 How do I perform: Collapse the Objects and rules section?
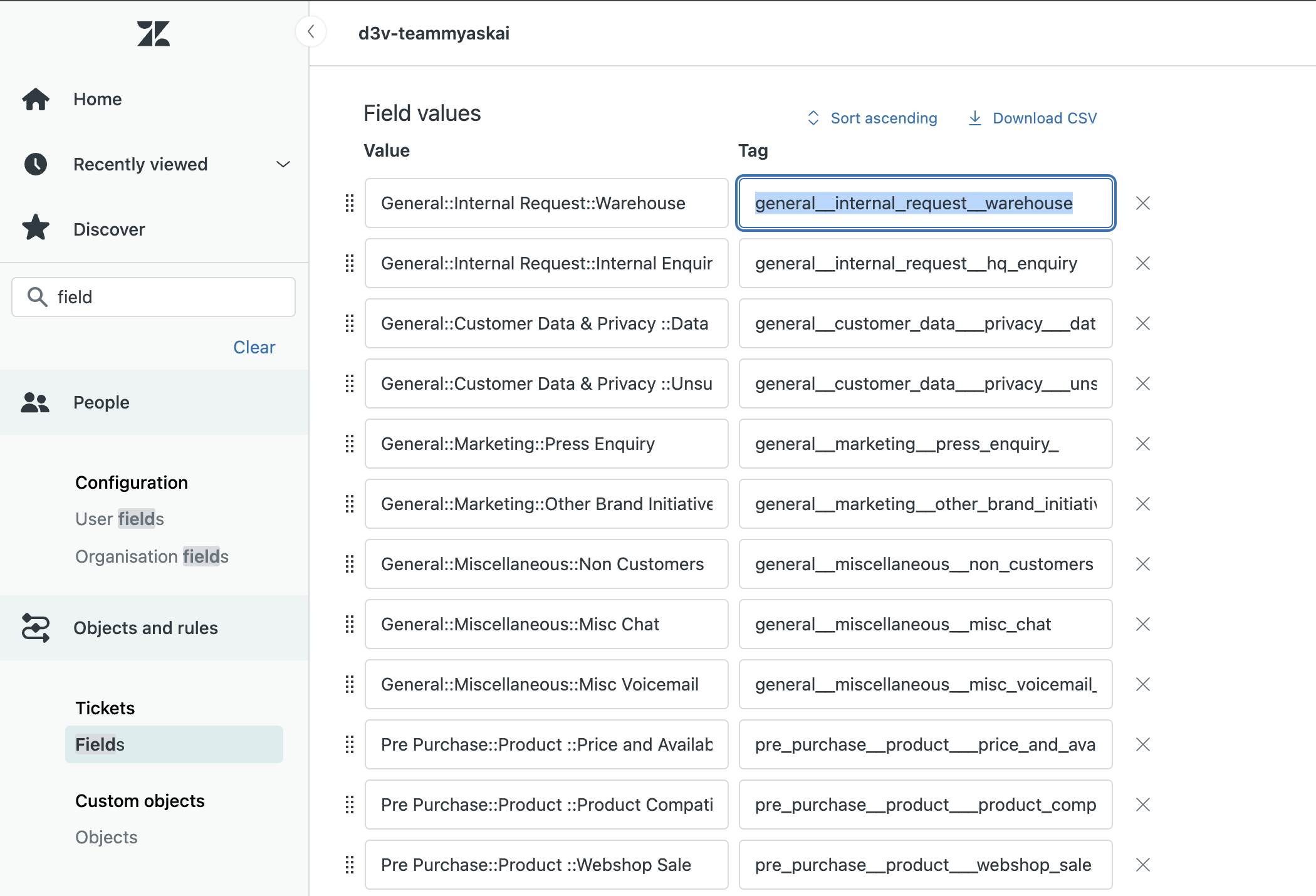[x=145, y=628]
